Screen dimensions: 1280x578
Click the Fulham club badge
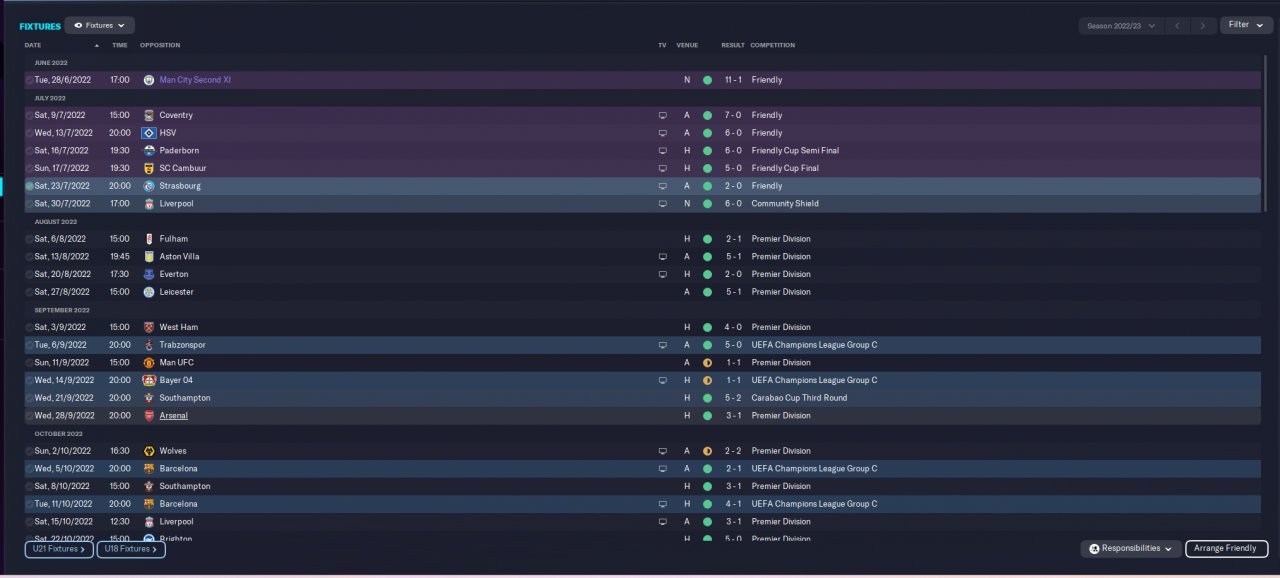[149, 239]
